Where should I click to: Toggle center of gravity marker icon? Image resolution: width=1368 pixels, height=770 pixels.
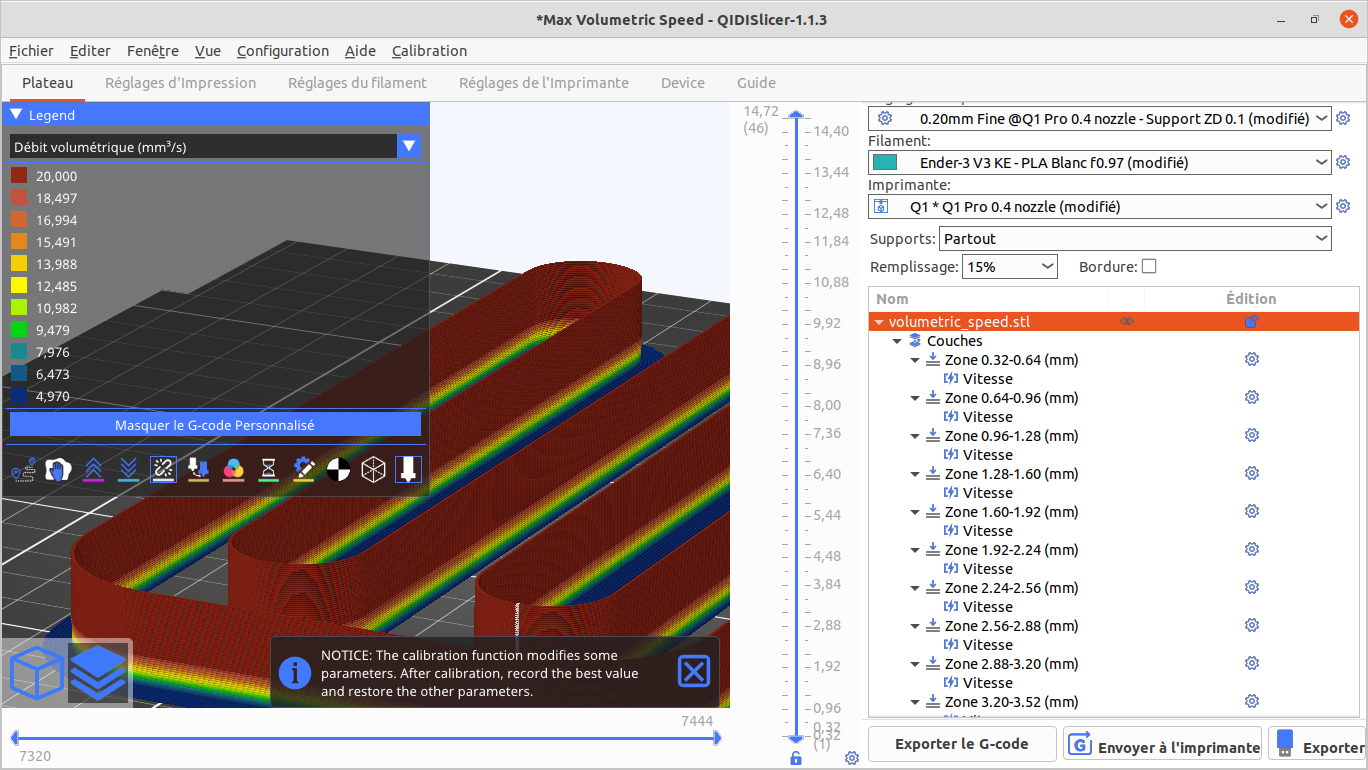point(339,469)
